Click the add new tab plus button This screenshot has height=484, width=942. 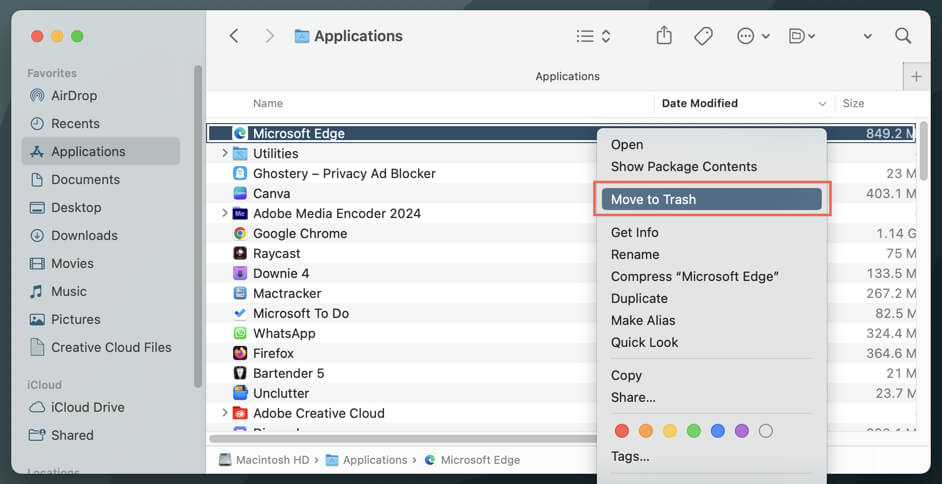916,76
